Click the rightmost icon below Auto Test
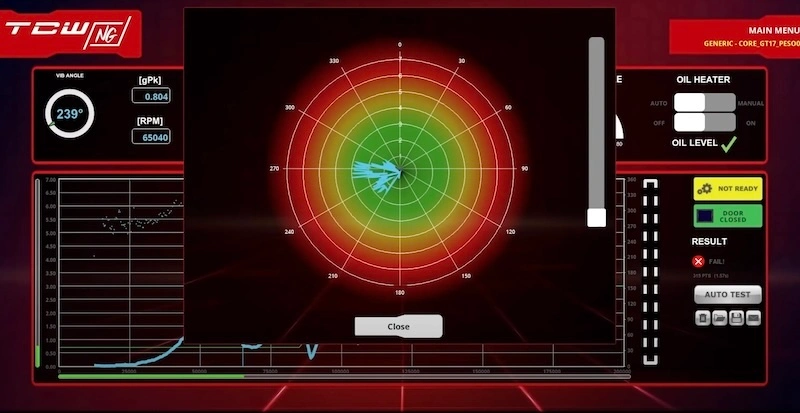Screen dimensions: 800x413 754,317
